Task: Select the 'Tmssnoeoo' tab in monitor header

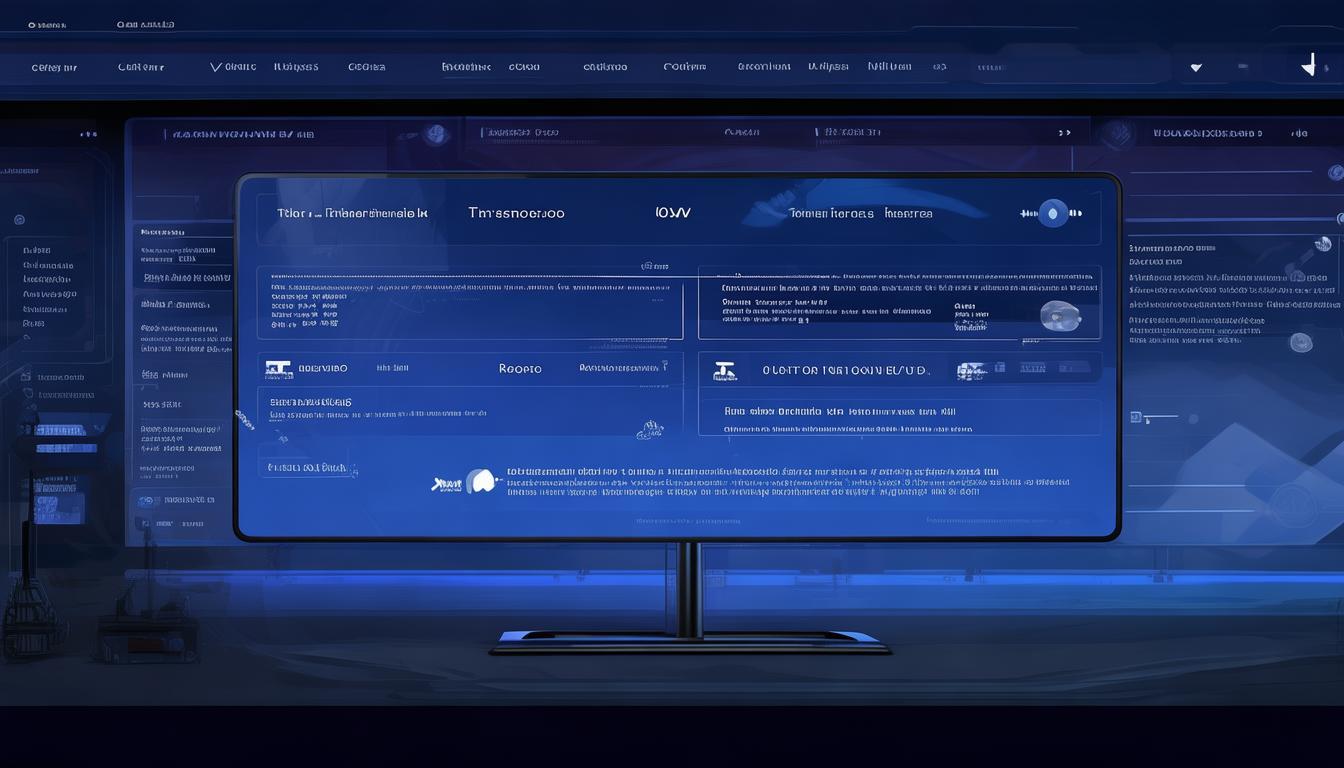Action: tap(516, 213)
